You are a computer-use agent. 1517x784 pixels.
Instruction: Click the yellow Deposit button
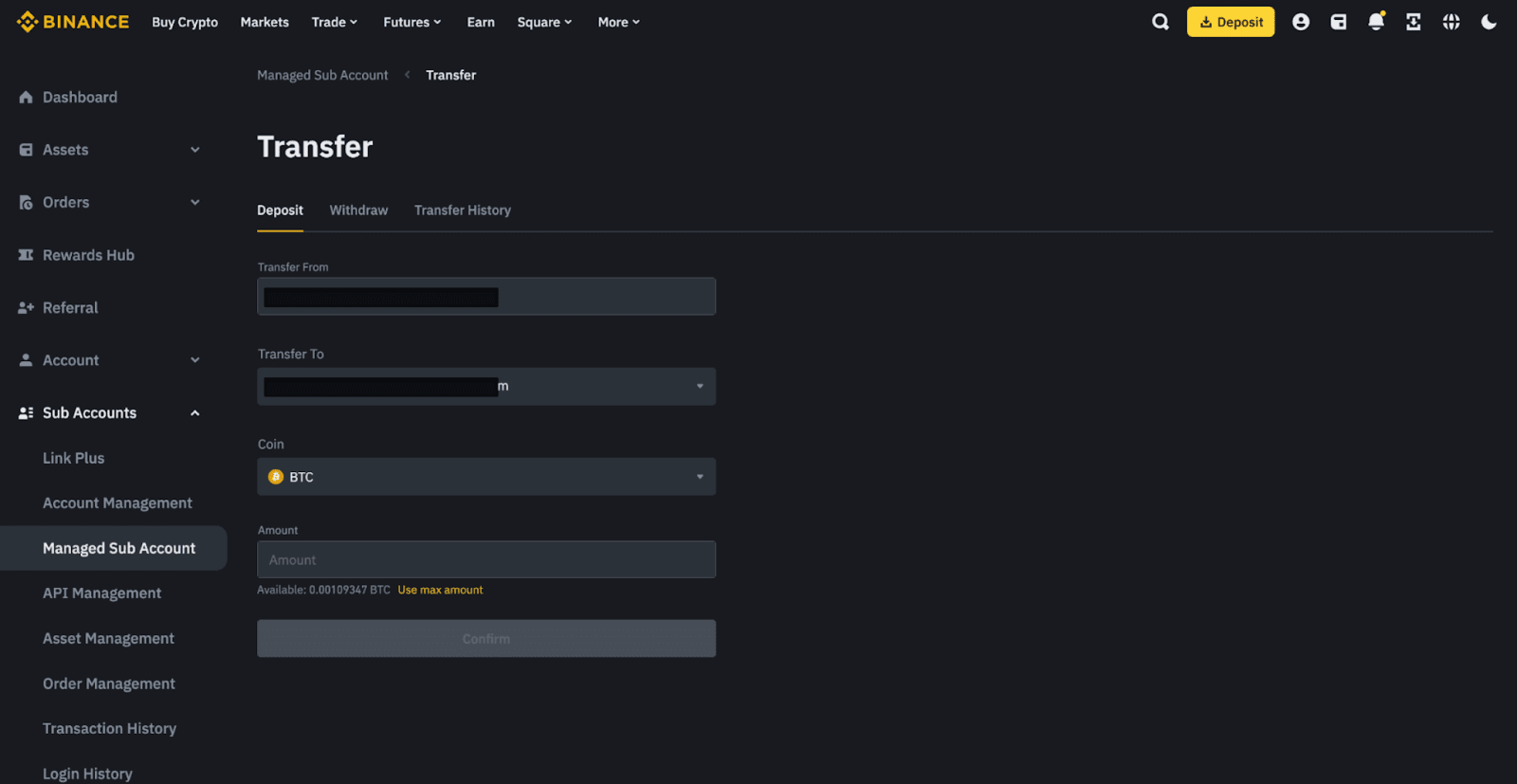pos(1230,22)
